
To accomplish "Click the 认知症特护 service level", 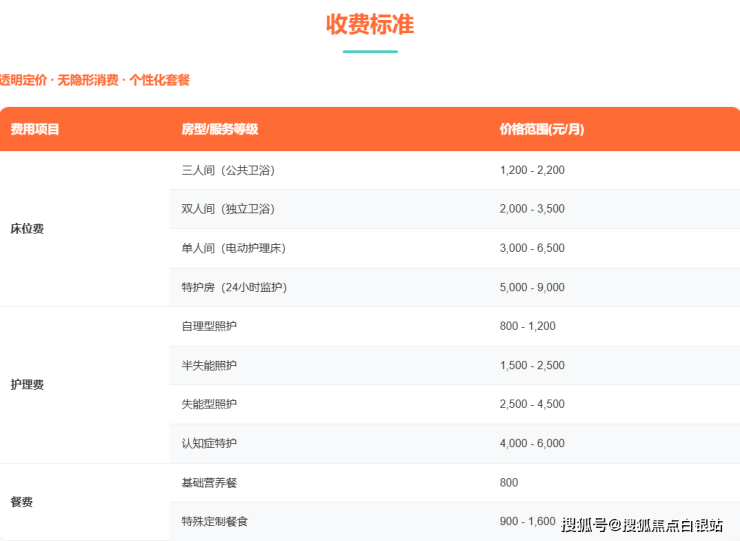I will 209,443.
